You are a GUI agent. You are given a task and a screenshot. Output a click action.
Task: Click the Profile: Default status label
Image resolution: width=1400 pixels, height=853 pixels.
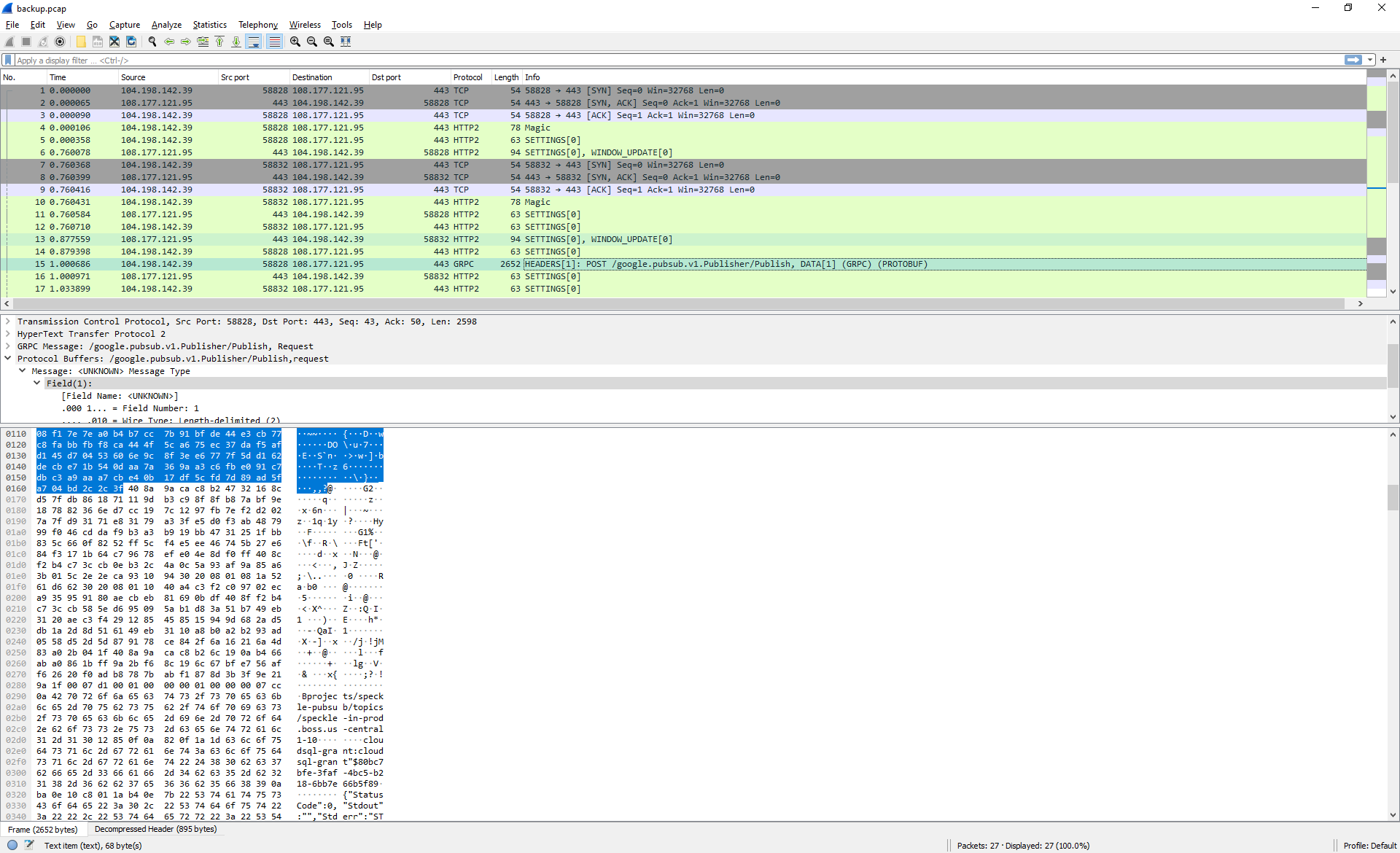(x=1369, y=846)
